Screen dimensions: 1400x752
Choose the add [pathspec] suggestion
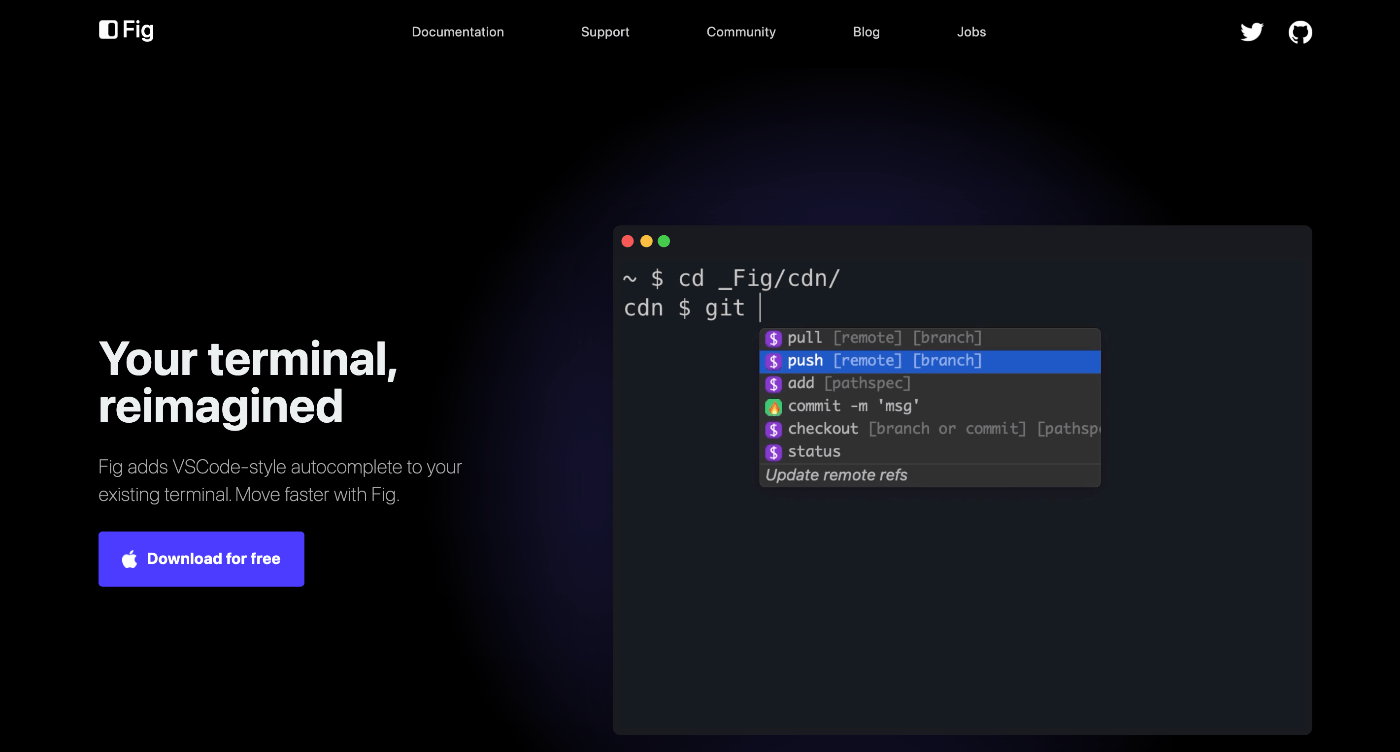[930, 384]
